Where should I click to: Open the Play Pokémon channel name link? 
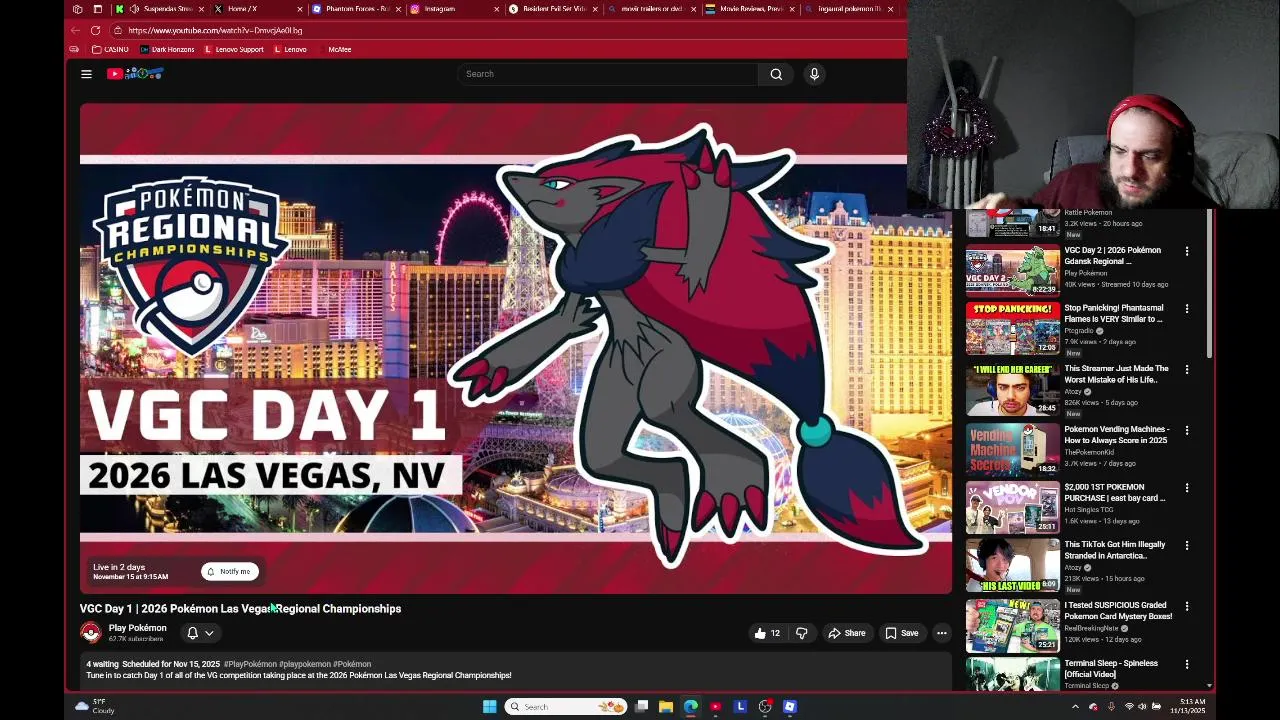[137, 628]
